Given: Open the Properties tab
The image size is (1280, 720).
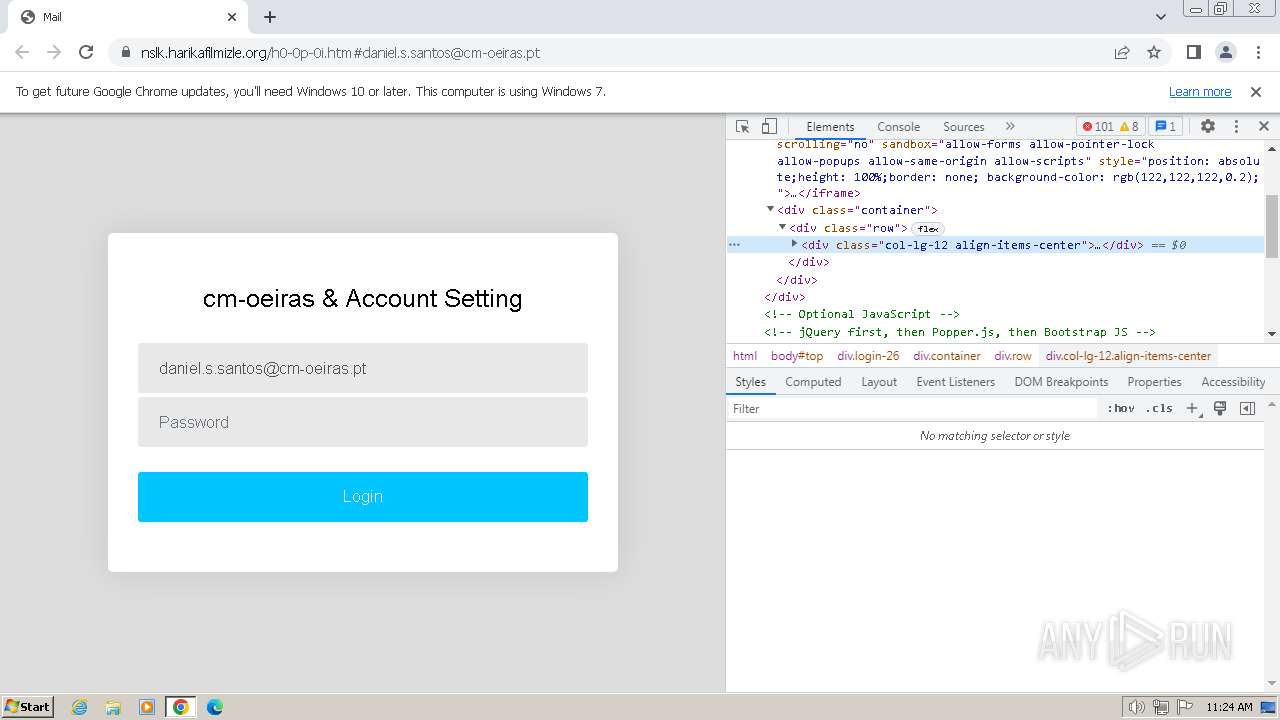Looking at the screenshot, I should click(1154, 382).
